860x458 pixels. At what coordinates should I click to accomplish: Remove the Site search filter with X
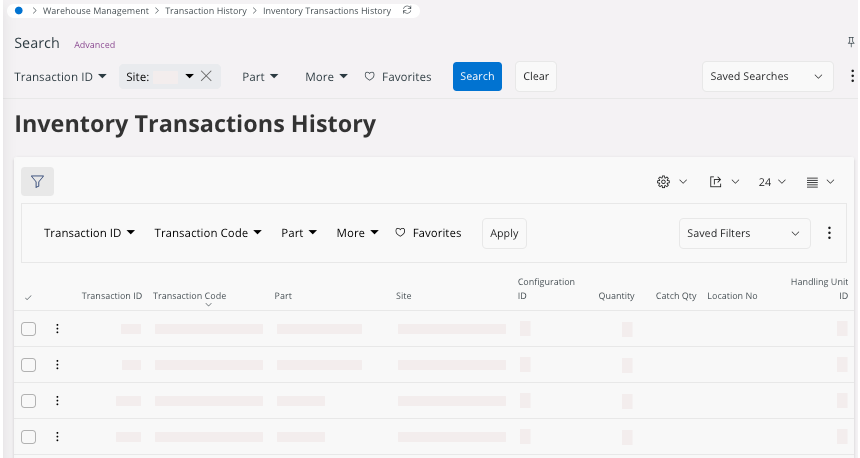pyautogui.click(x=206, y=76)
